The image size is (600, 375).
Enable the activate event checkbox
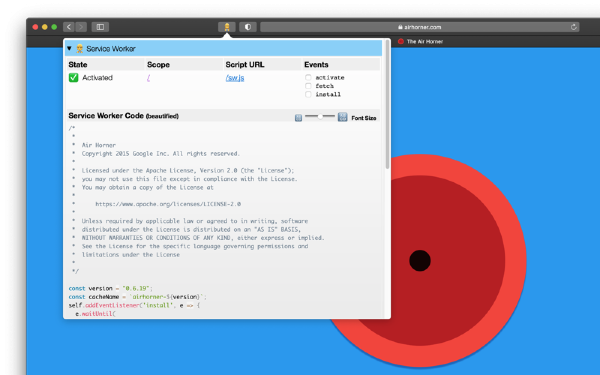[308, 77]
